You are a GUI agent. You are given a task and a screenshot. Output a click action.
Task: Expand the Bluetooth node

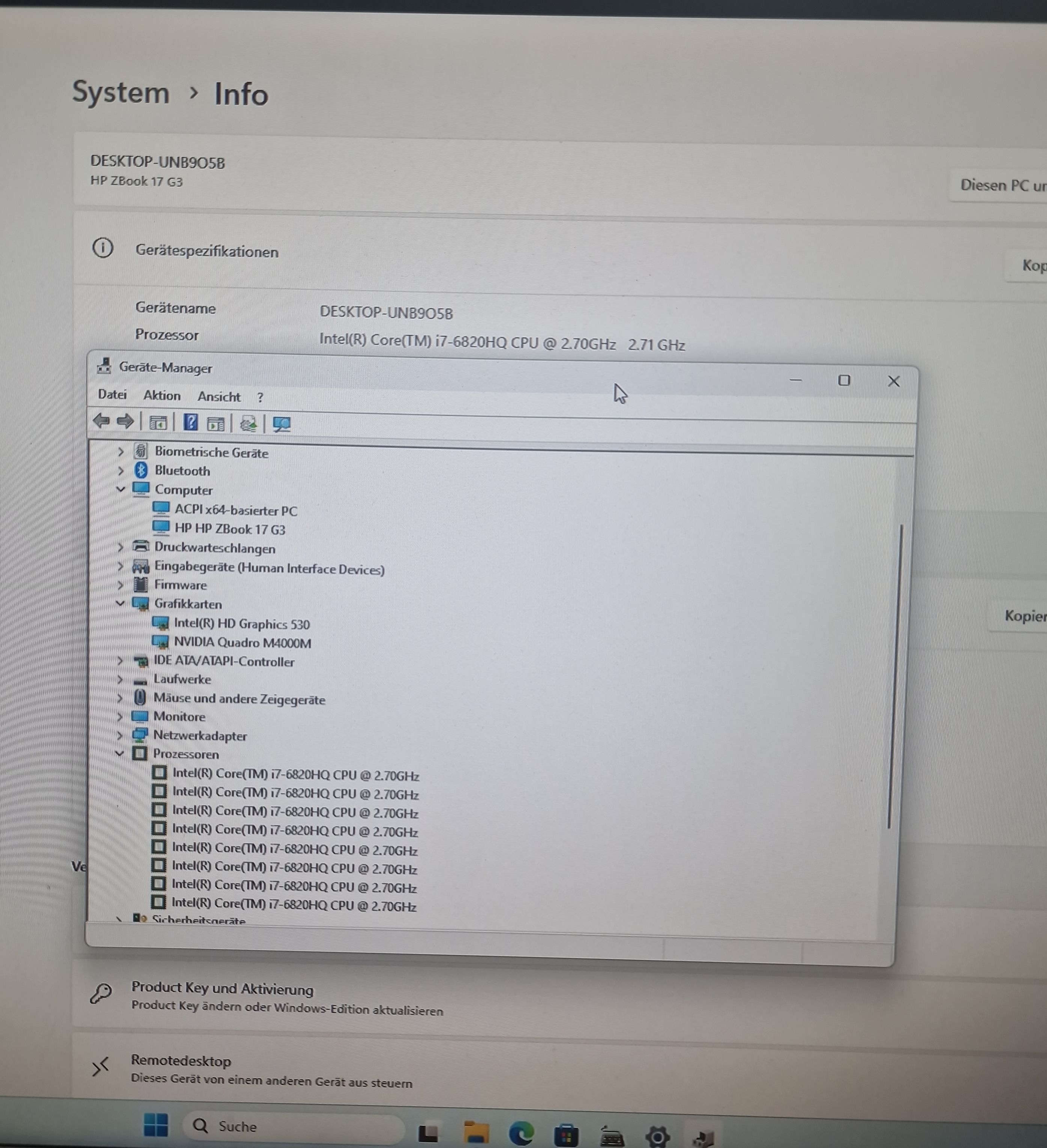[120, 471]
